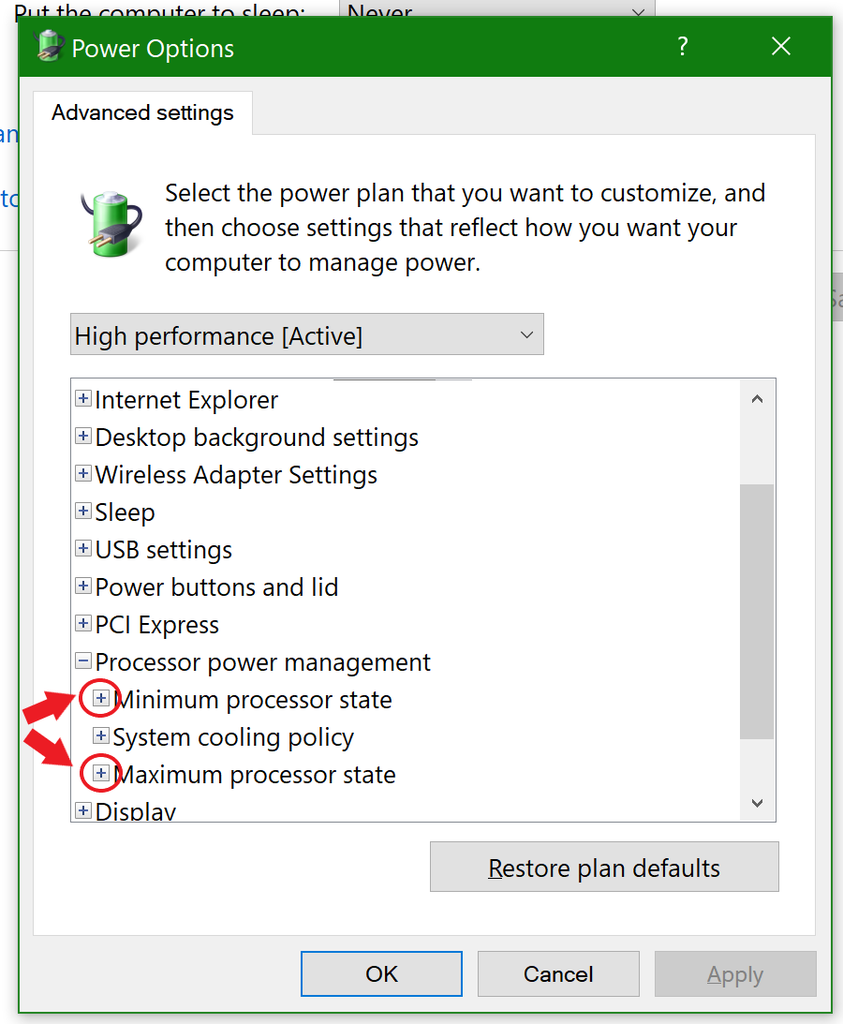Expand the PCI Express node
843x1024 pixels.
[83, 625]
